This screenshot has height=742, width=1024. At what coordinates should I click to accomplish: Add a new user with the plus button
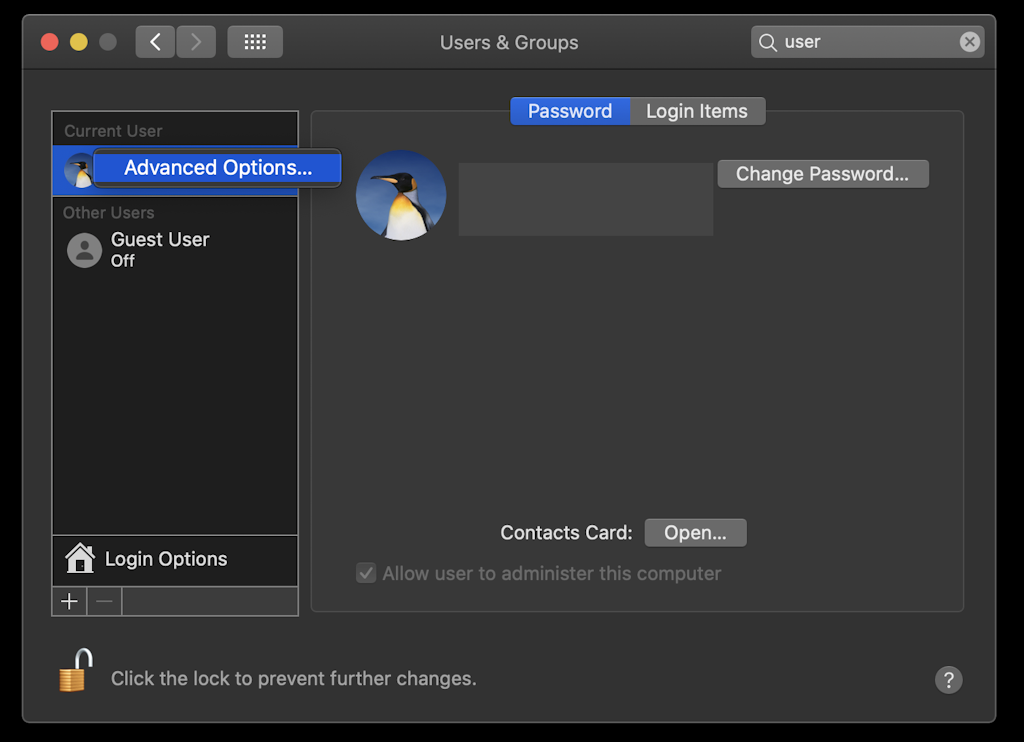(x=68, y=601)
